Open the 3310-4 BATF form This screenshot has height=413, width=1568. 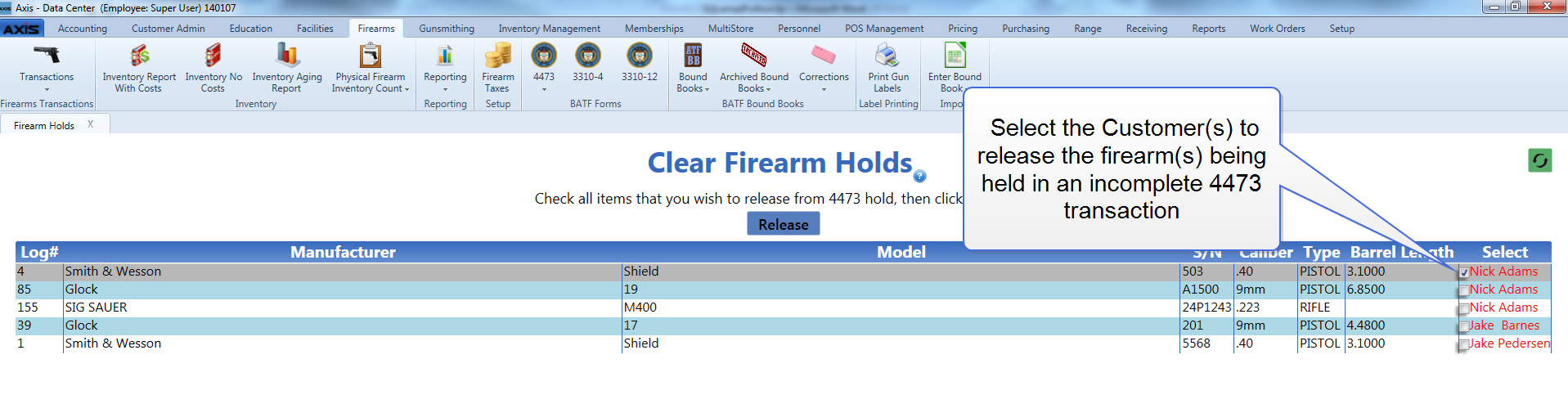pos(587,64)
